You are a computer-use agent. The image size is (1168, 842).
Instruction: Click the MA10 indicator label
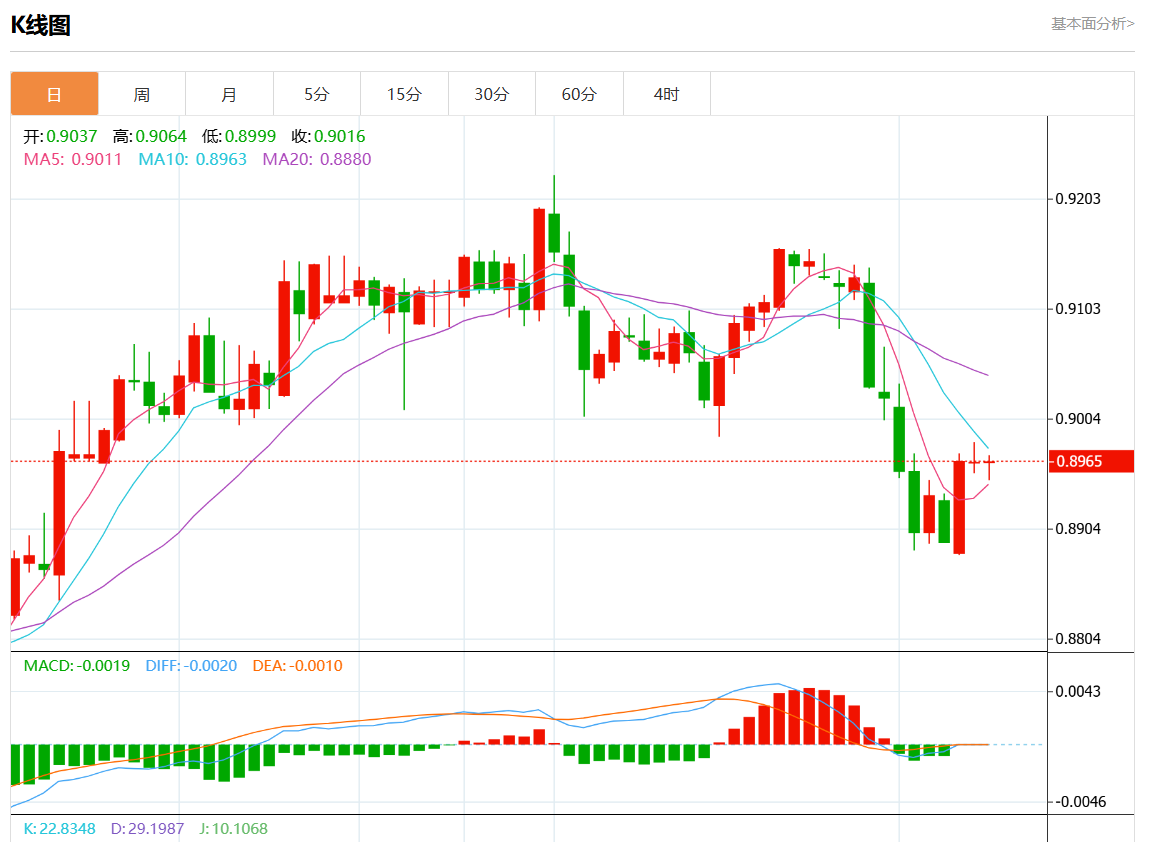pyautogui.click(x=192, y=159)
